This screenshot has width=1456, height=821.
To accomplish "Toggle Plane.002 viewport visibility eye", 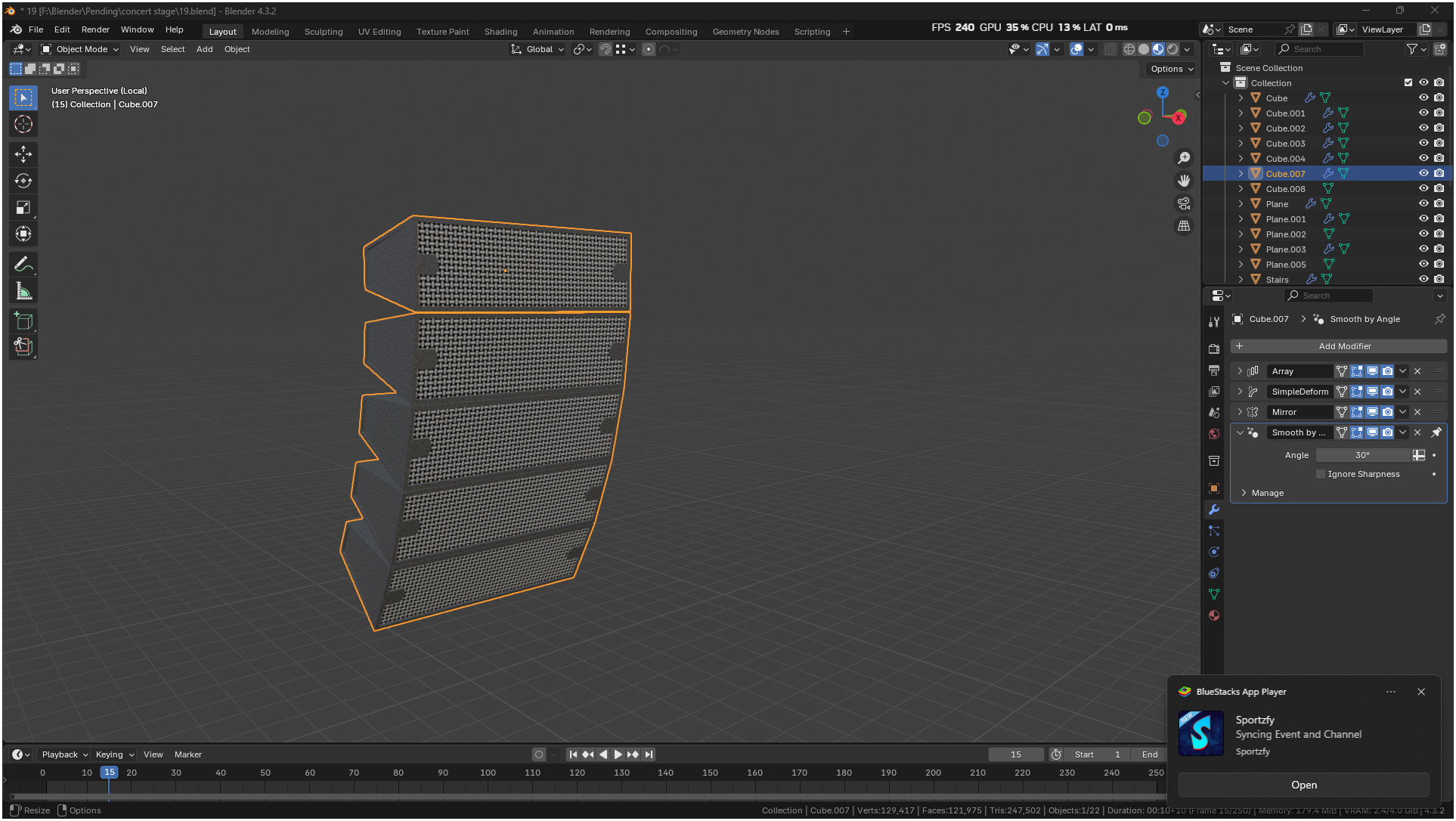I will [x=1423, y=234].
